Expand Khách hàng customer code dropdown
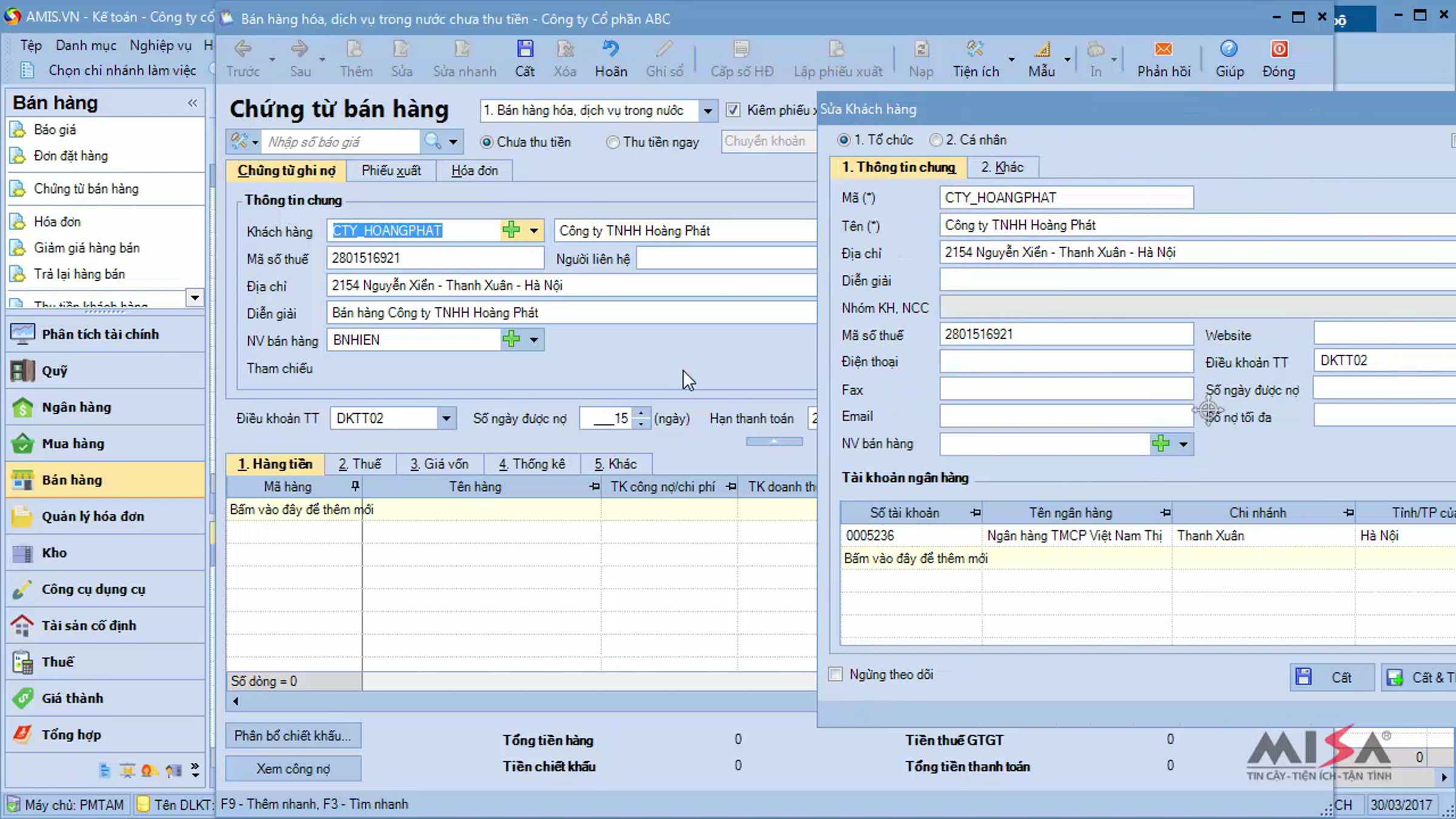 tap(533, 231)
